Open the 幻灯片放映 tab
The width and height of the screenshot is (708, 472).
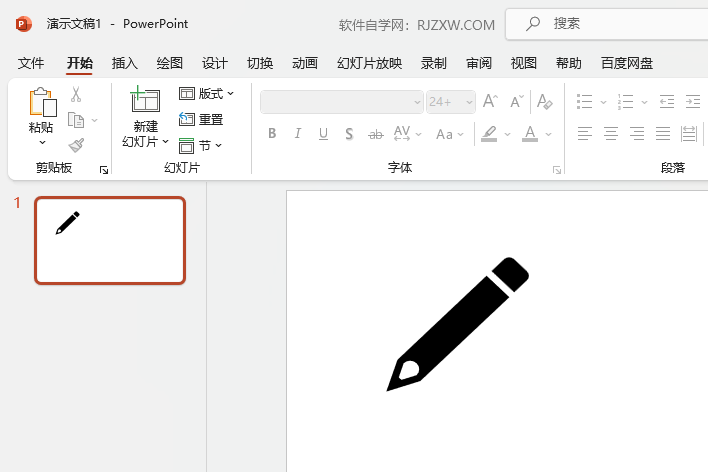click(x=369, y=63)
